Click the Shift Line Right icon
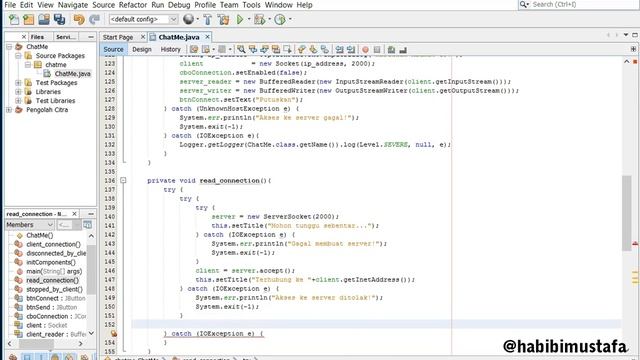640x360 pixels. point(351,49)
